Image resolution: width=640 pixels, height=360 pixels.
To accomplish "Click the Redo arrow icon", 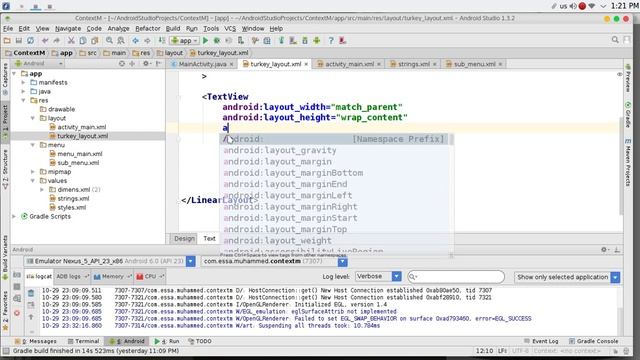I will (x=57, y=40).
